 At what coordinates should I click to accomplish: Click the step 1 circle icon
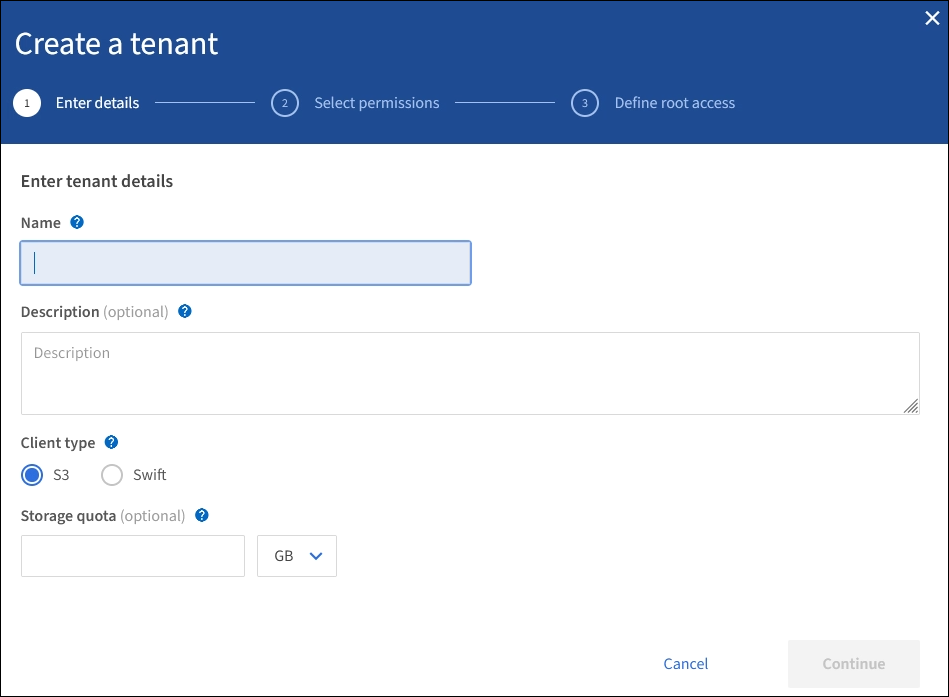click(x=27, y=103)
